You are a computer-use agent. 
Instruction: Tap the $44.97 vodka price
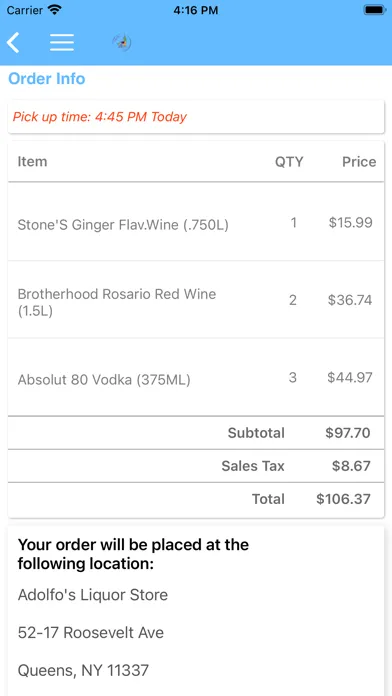[350, 377]
